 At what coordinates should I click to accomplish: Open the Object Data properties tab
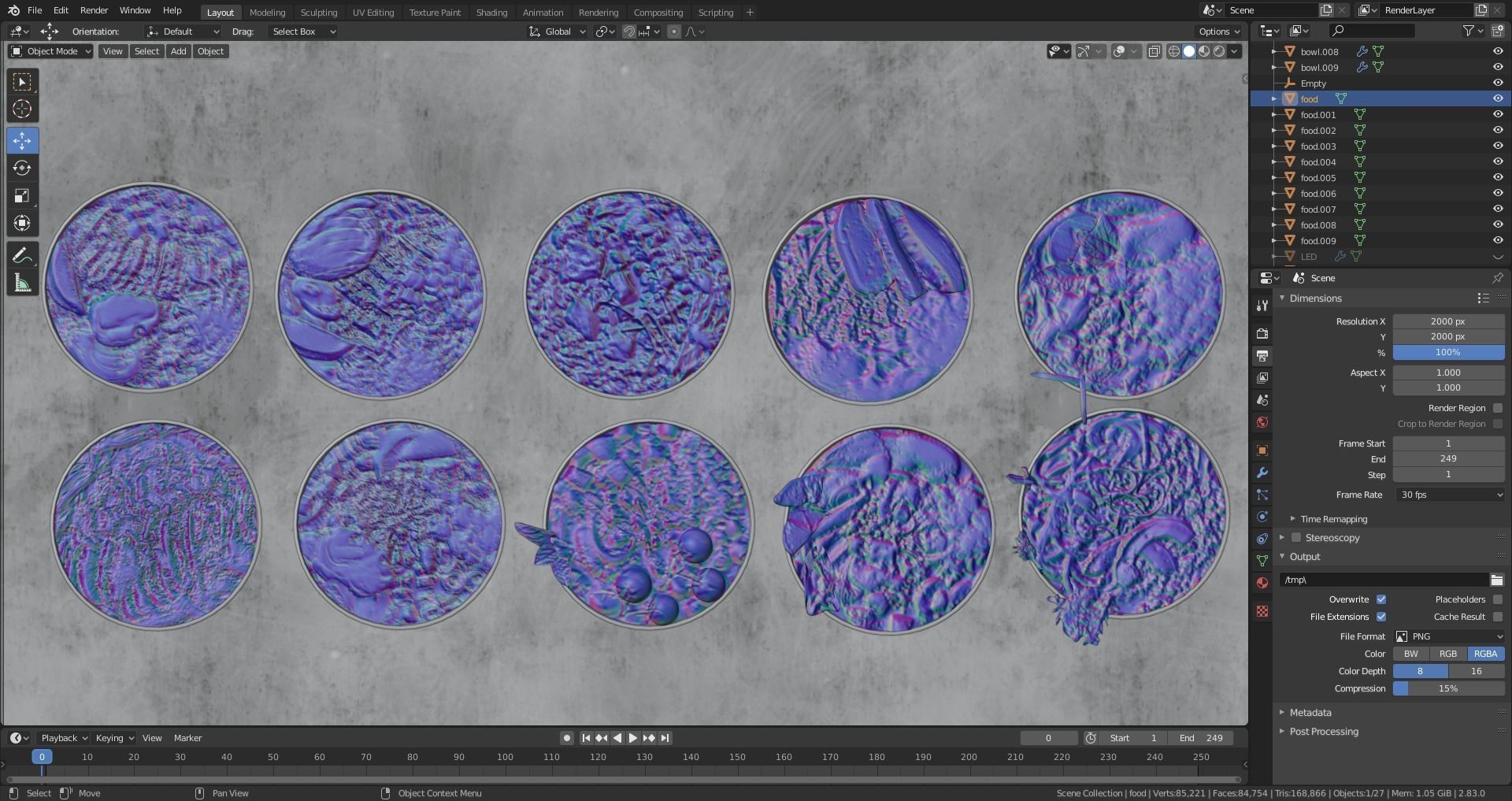coord(1262,561)
